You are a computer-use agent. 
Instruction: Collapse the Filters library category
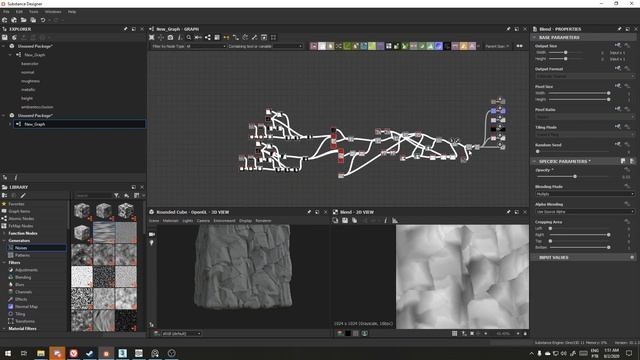coord(4,262)
